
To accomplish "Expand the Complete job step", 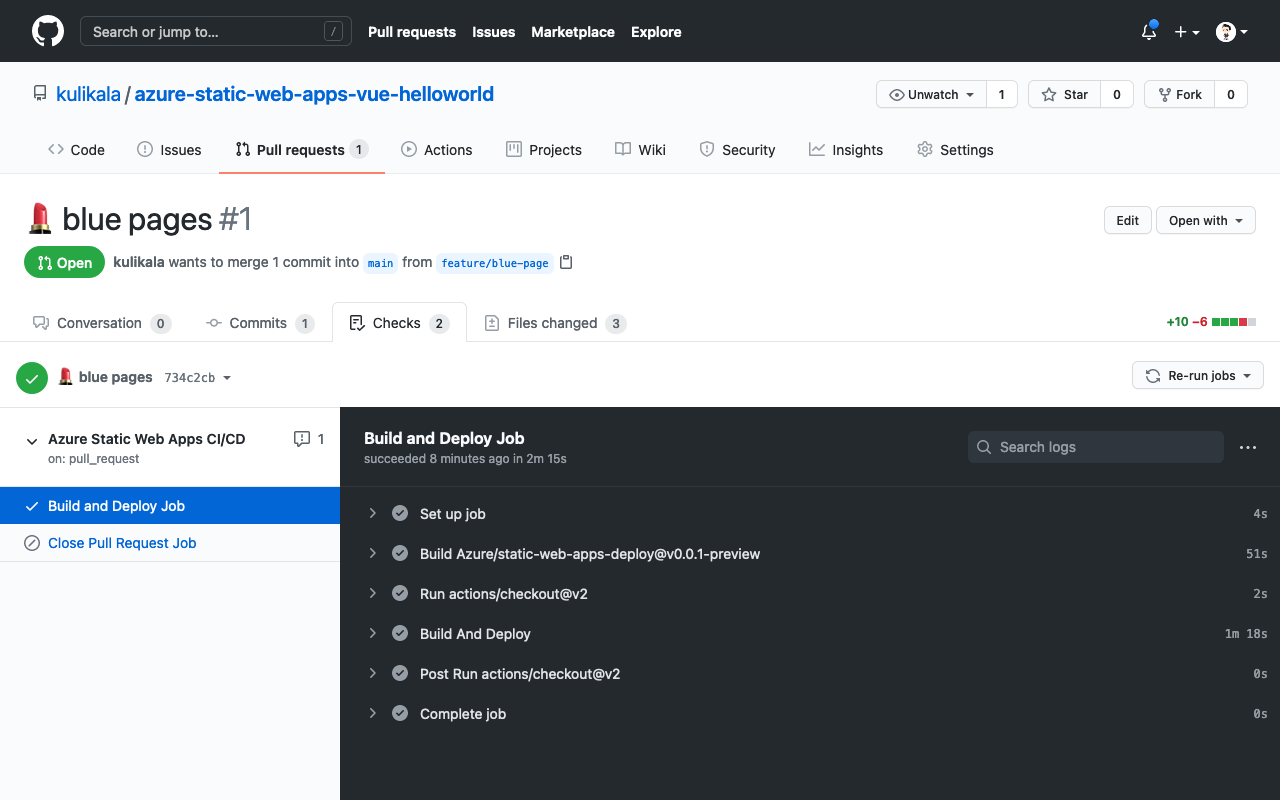I will click(x=372, y=713).
